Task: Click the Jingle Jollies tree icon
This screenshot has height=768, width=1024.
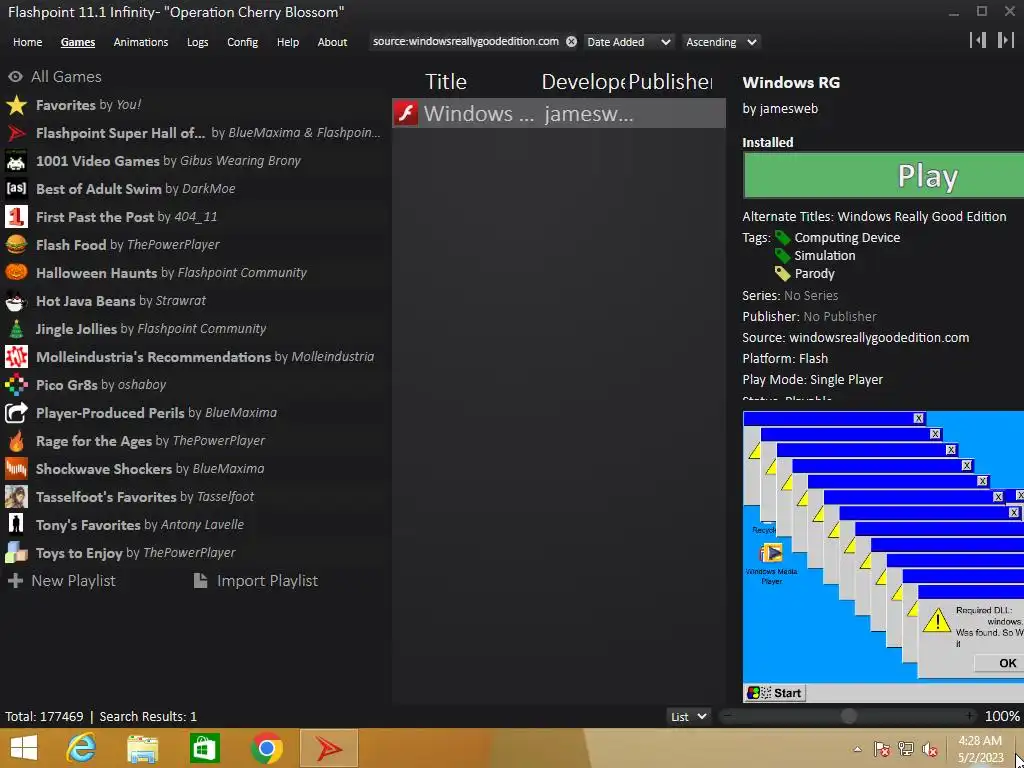Action: (x=16, y=329)
